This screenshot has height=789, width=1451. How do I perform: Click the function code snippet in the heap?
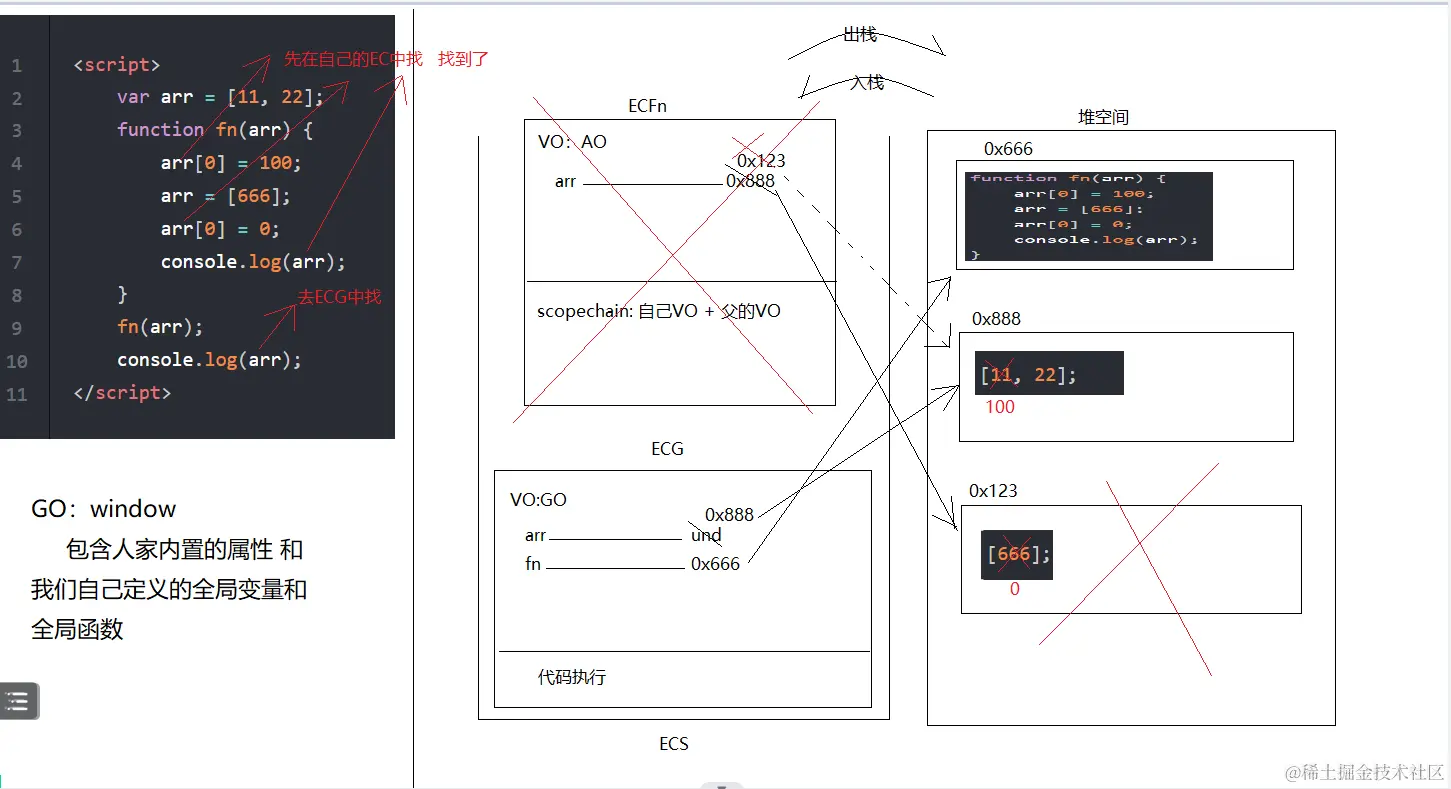tap(1089, 216)
